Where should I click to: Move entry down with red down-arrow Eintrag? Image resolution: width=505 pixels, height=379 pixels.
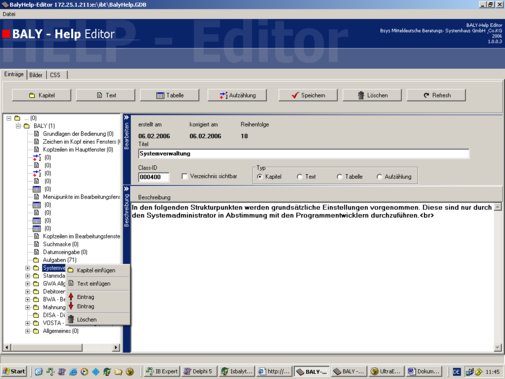tap(86, 306)
